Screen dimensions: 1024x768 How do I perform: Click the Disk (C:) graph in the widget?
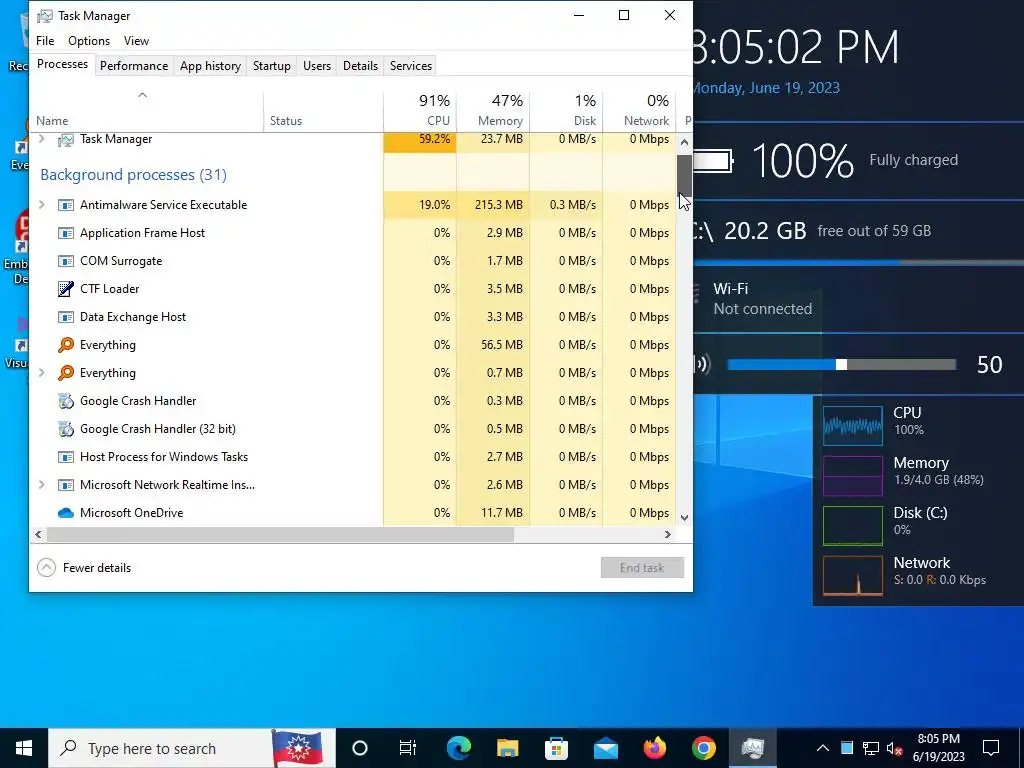pyautogui.click(x=853, y=525)
